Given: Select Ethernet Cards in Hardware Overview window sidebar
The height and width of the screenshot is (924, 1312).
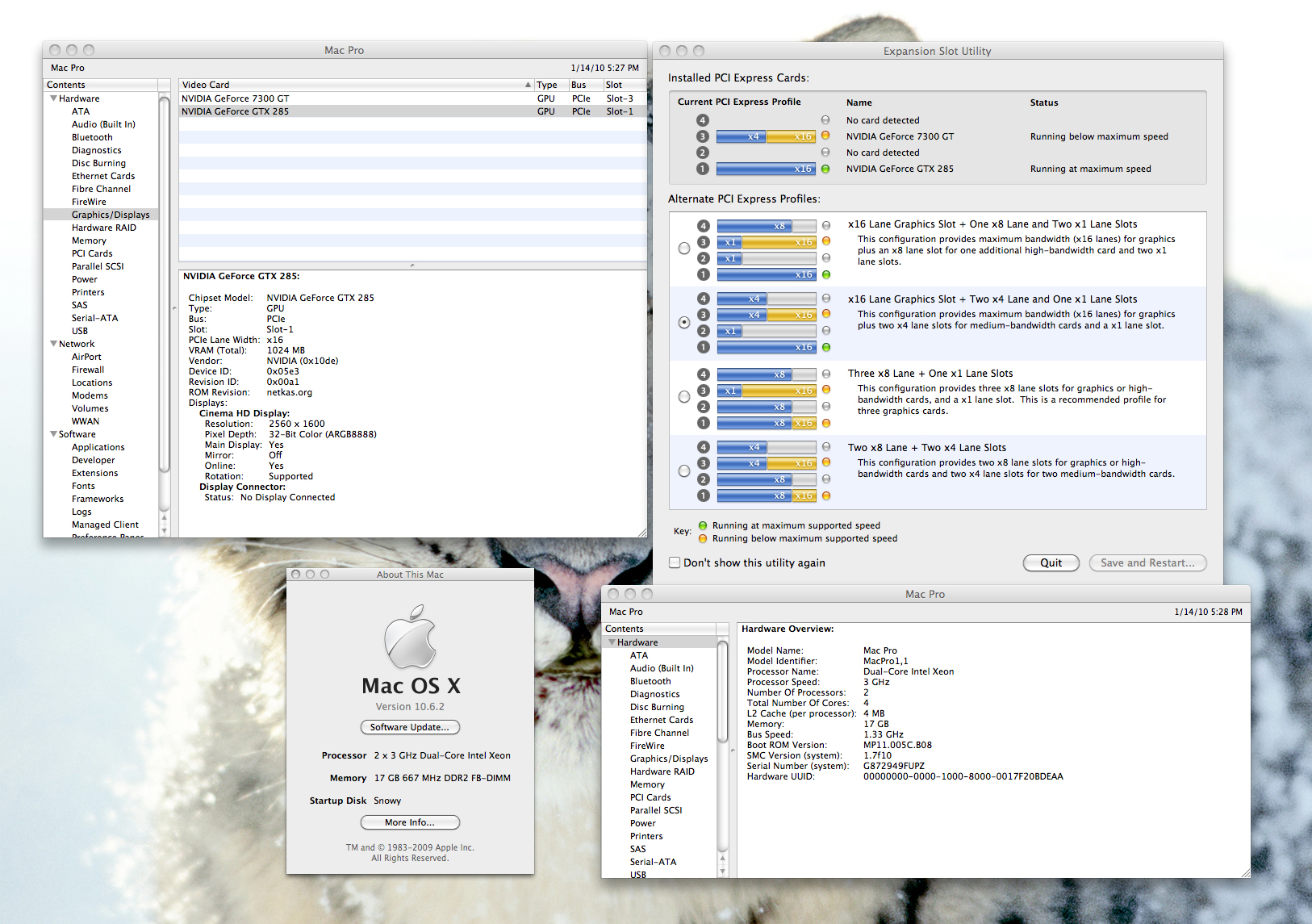Looking at the screenshot, I should [x=662, y=720].
